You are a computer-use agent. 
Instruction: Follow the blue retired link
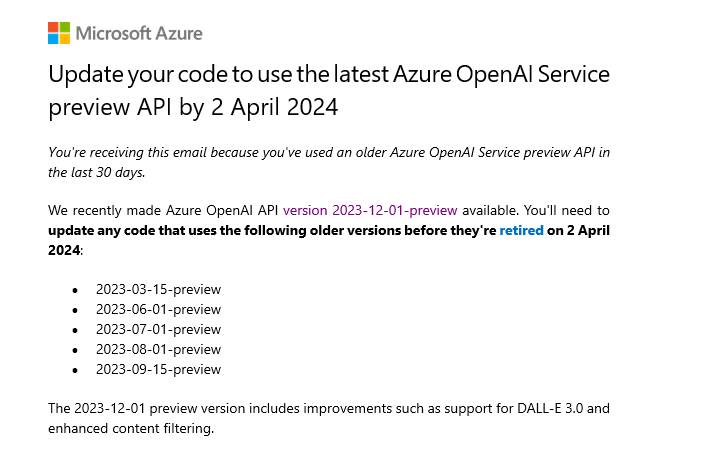[x=521, y=230]
